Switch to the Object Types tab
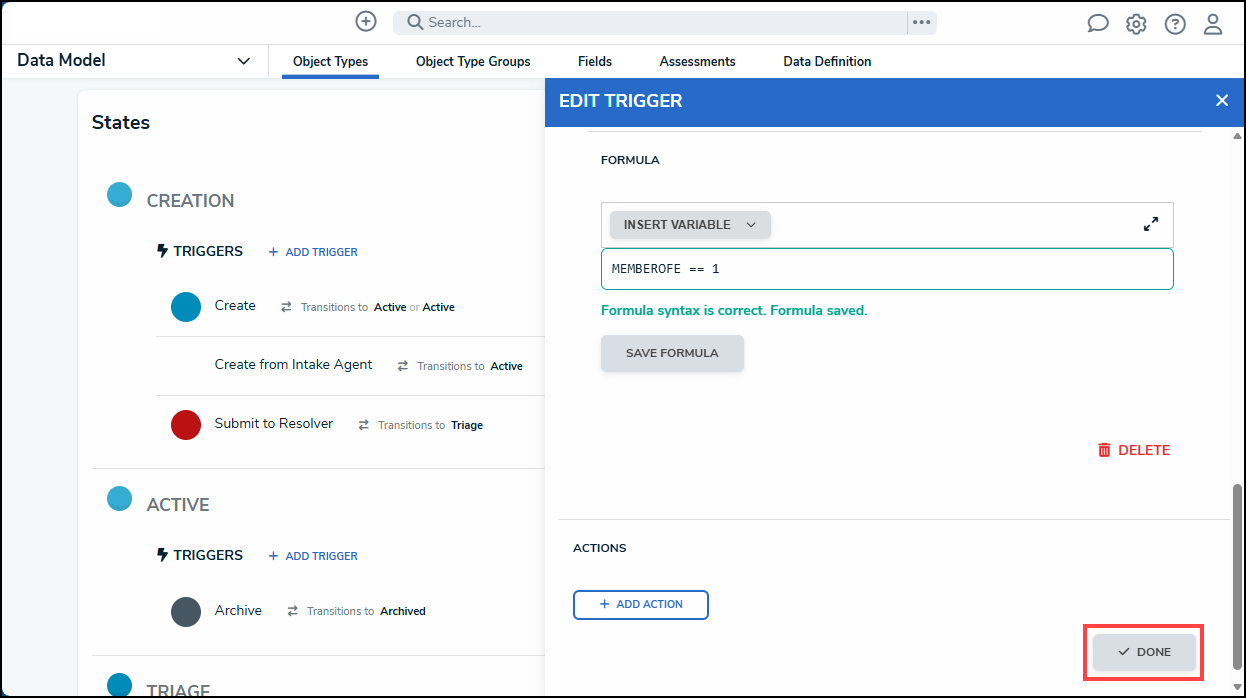This screenshot has height=698, width=1246. 330,62
